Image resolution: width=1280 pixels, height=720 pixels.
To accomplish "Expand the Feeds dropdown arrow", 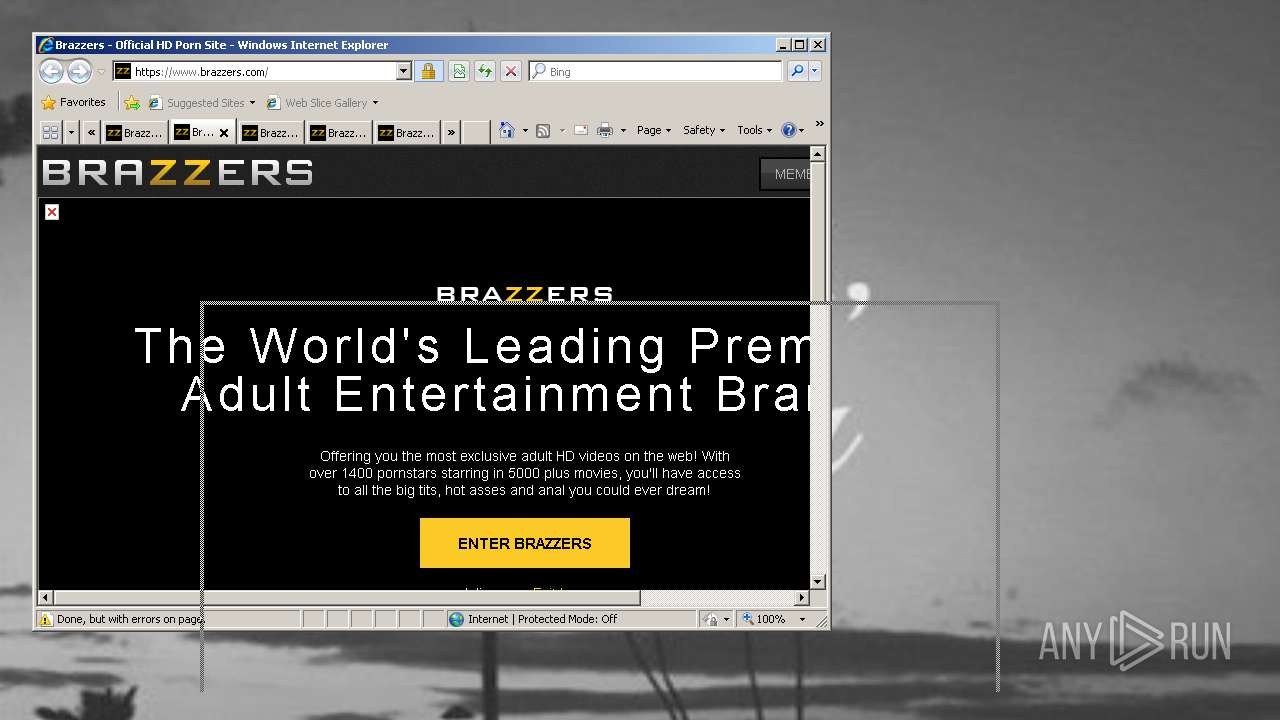I will [x=562, y=131].
